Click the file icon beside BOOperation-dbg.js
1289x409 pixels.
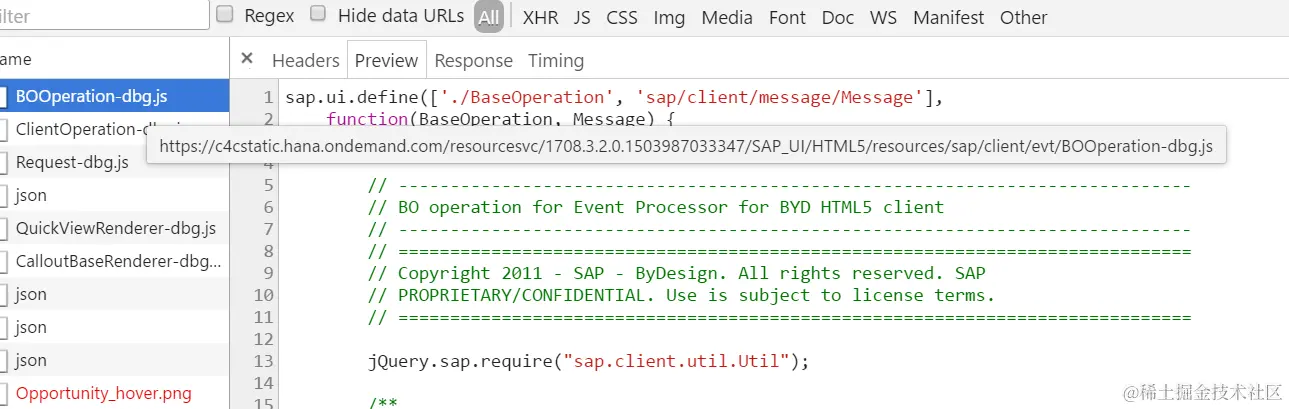(x=4, y=96)
